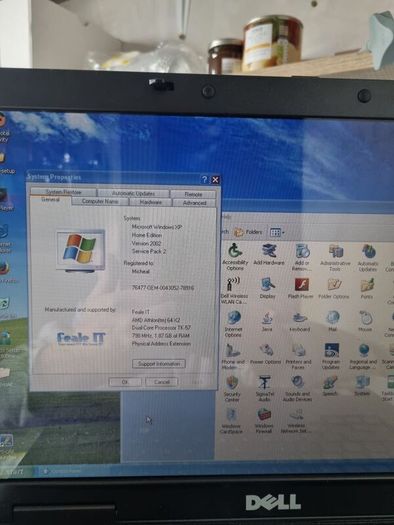Switch to the System Restore tab
Image resolution: width=394 pixels, height=525 pixels.
[63, 192]
